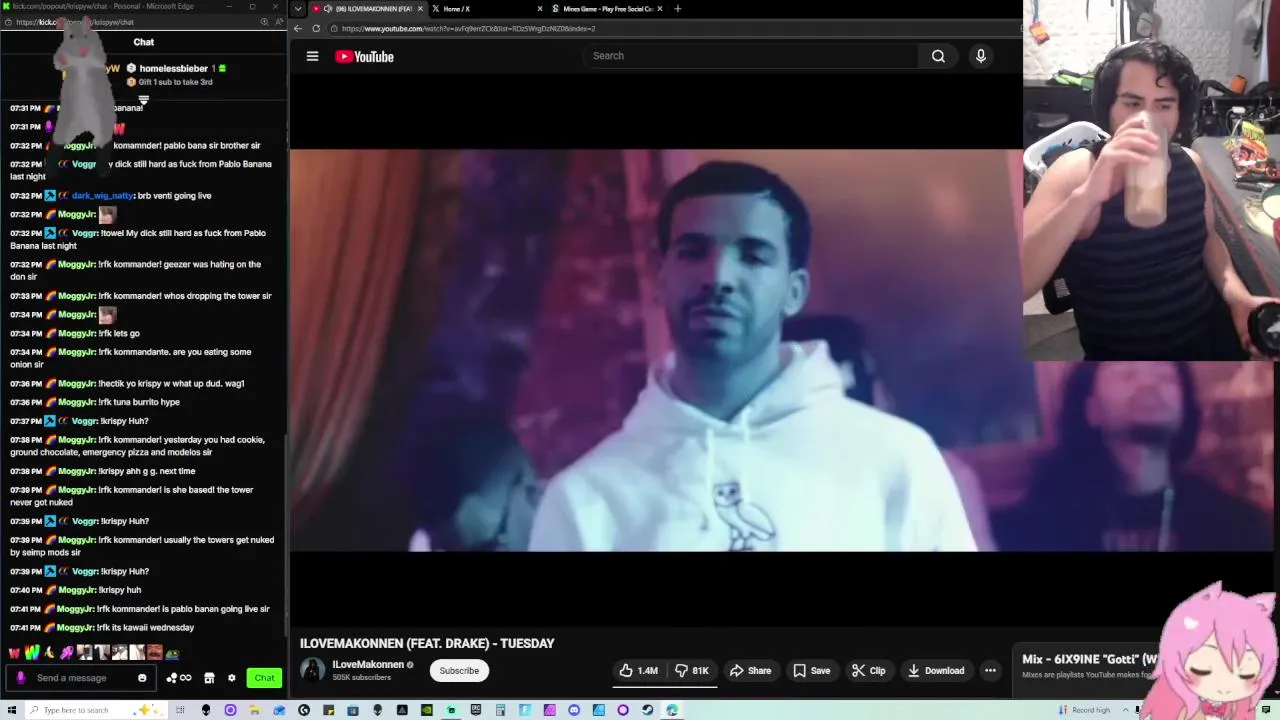Click homelessbieber in gift leaderboard

click(174, 68)
